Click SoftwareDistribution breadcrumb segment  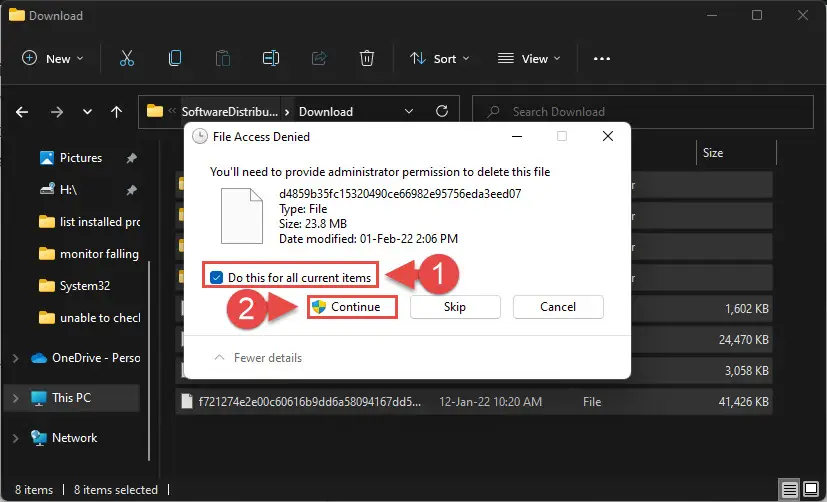(230, 112)
